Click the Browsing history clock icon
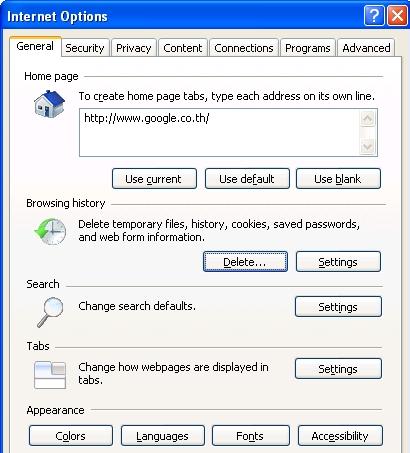410x453 pixels. coord(50,231)
